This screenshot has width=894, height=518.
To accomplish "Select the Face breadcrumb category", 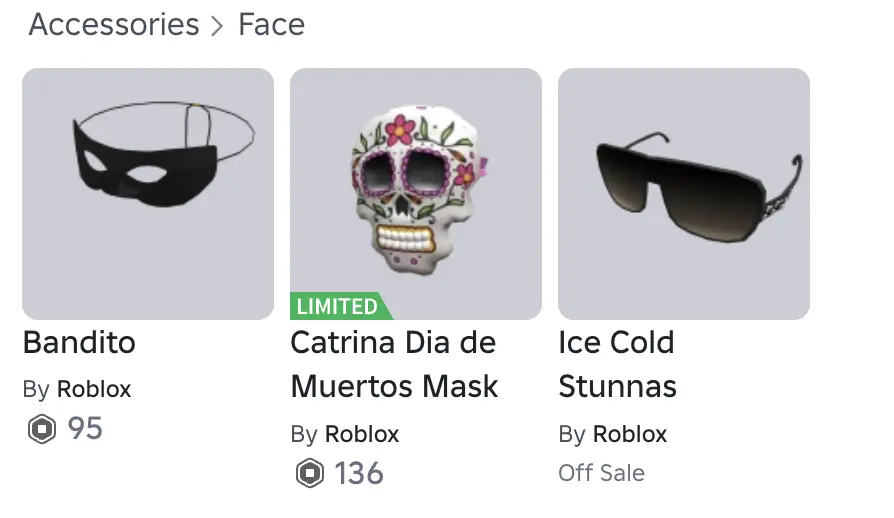I will (x=271, y=25).
